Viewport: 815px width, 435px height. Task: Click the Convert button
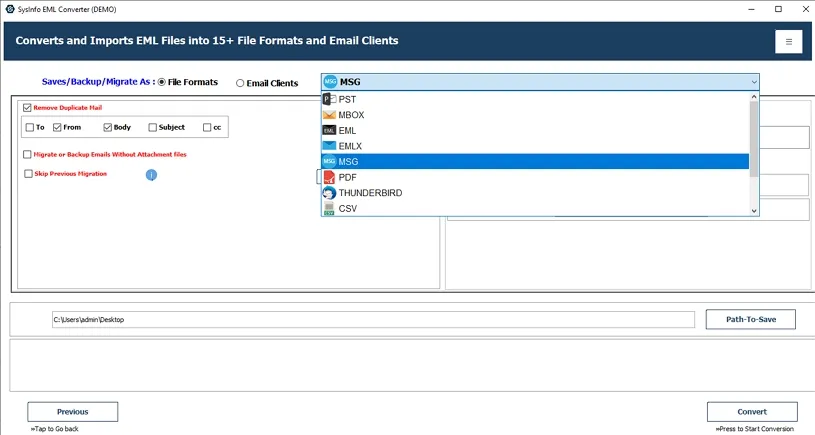point(752,412)
